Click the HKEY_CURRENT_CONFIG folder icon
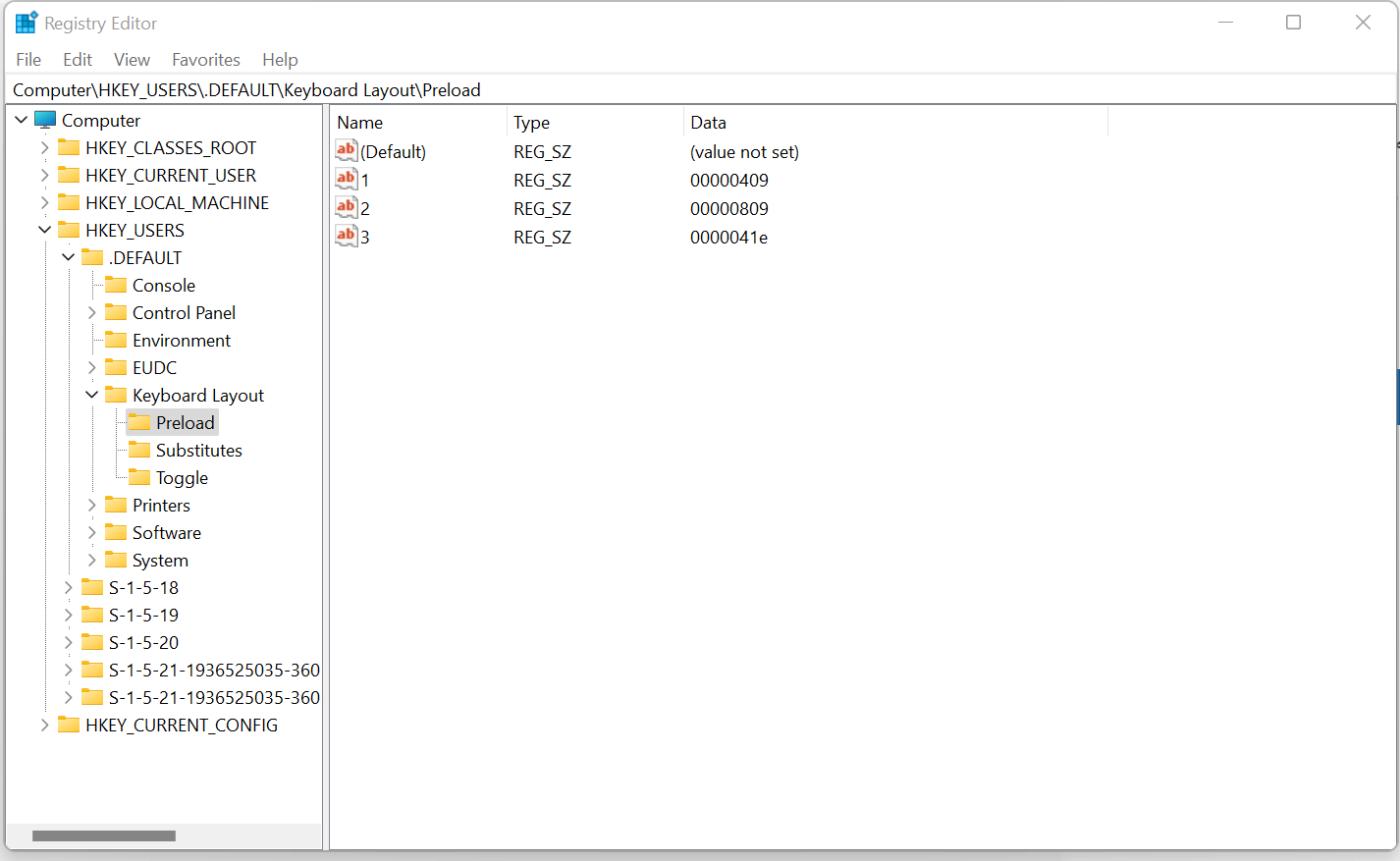Image resolution: width=1400 pixels, height=861 pixels. tap(69, 725)
